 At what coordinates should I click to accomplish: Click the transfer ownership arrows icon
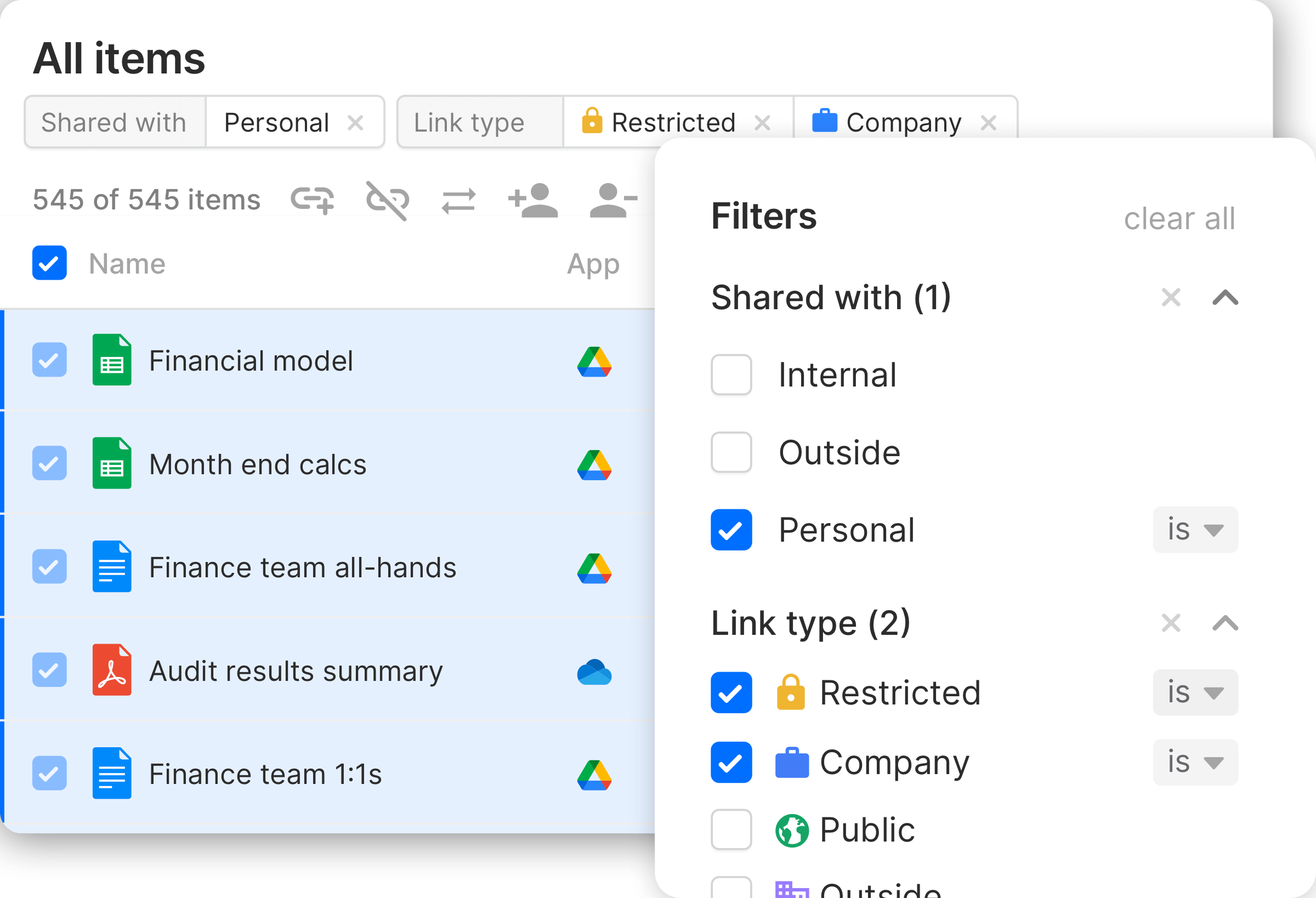pyautogui.click(x=458, y=200)
